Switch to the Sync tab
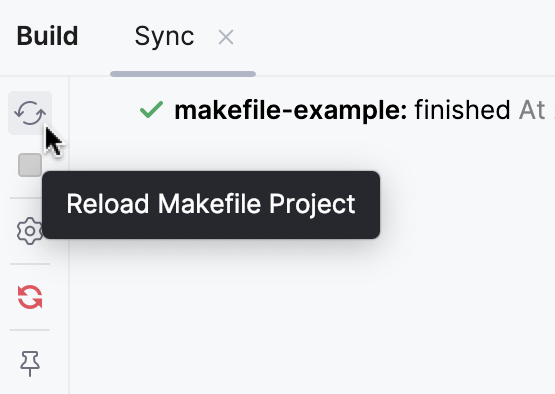Screen dimensions: 555x394 [164, 36]
